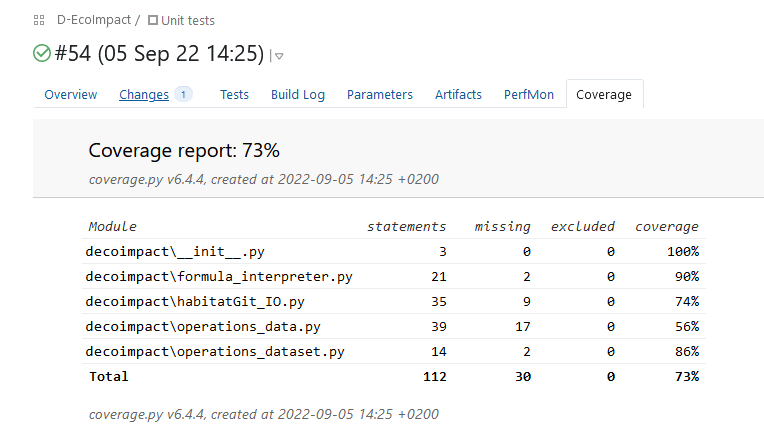Select the Parameters tab

coord(379,95)
